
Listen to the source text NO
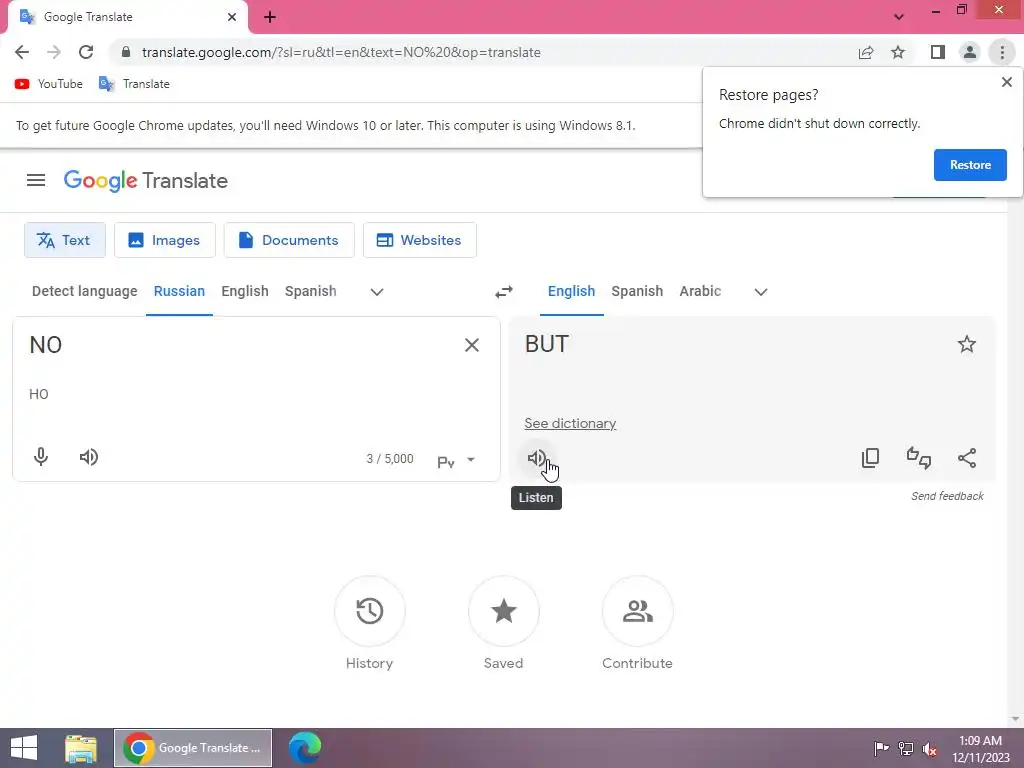pos(89,456)
